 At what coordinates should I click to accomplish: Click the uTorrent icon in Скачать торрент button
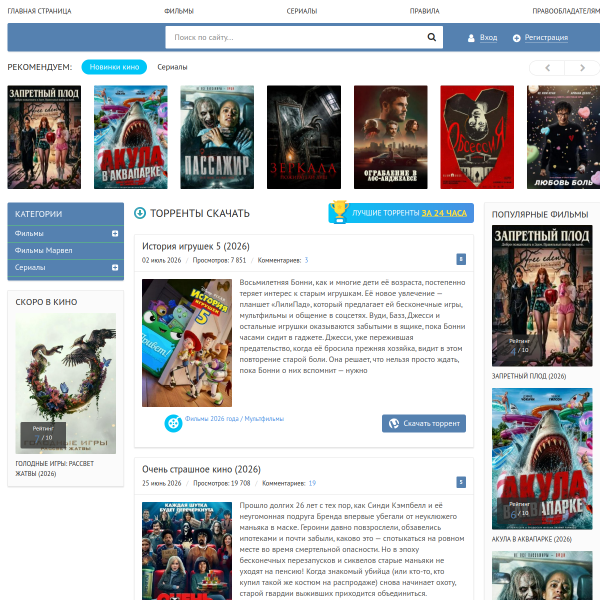(394, 424)
